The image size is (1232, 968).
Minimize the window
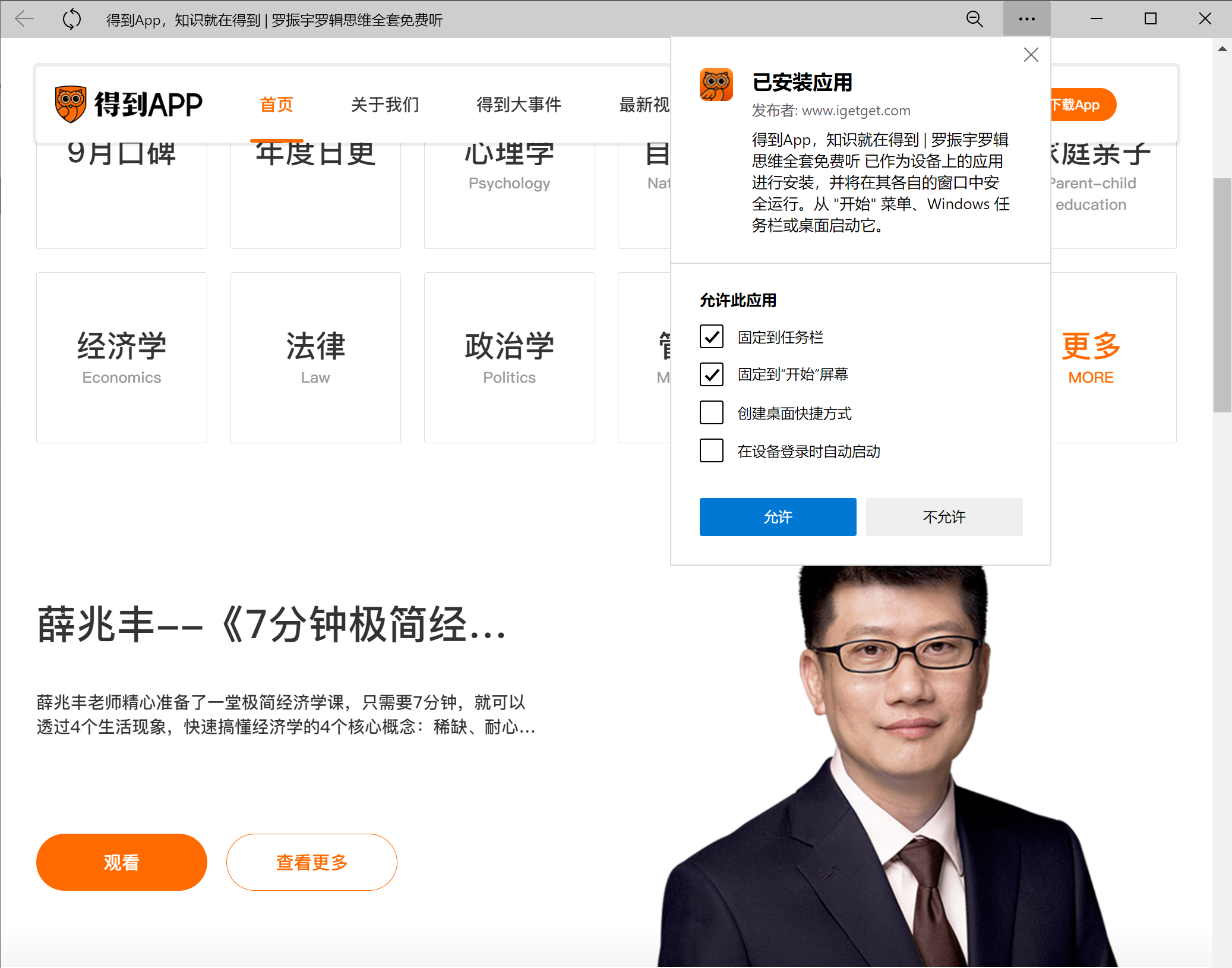[x=1096, y=19]
